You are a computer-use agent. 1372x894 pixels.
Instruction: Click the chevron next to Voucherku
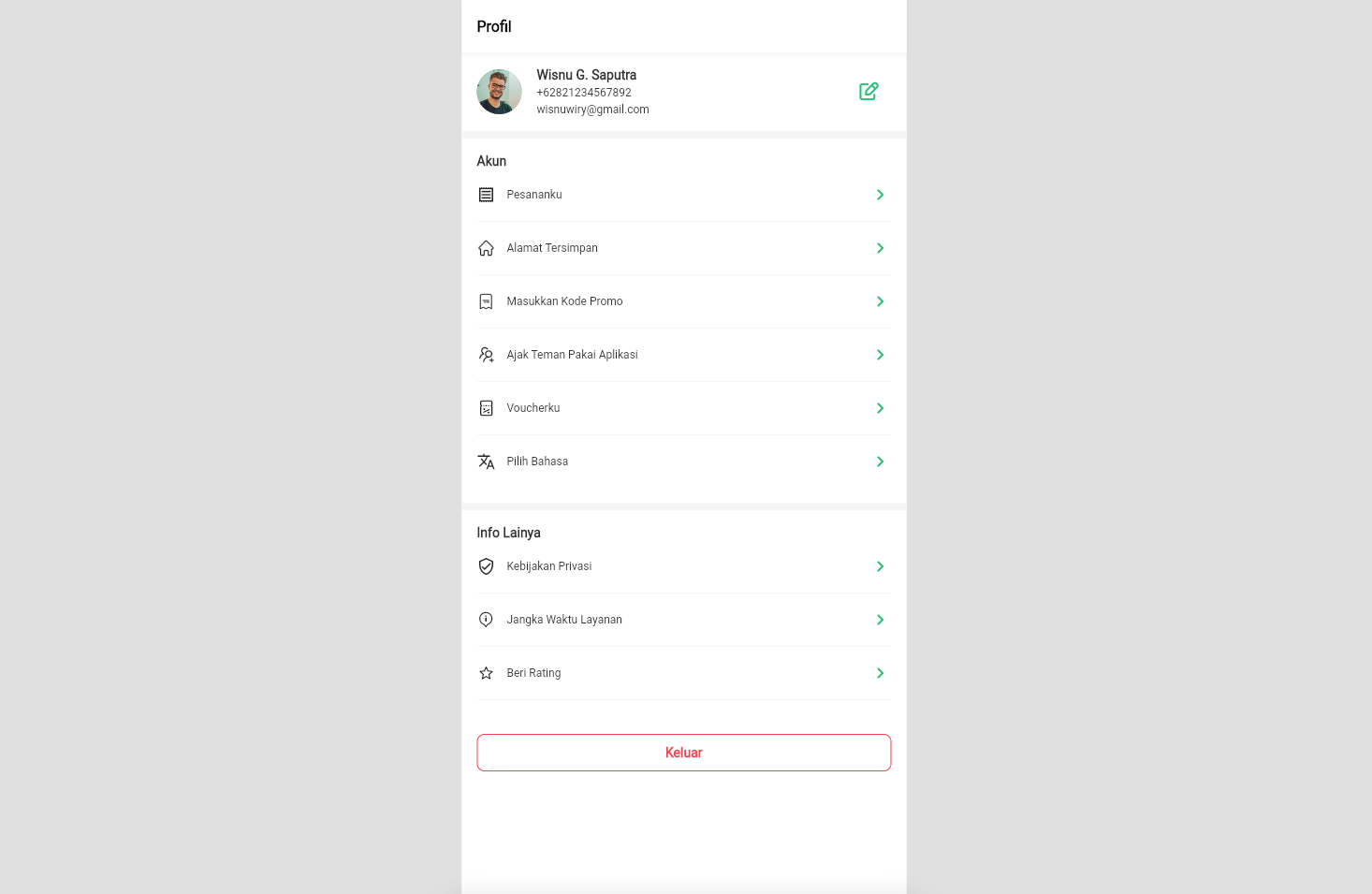click(x=880, y=408)
